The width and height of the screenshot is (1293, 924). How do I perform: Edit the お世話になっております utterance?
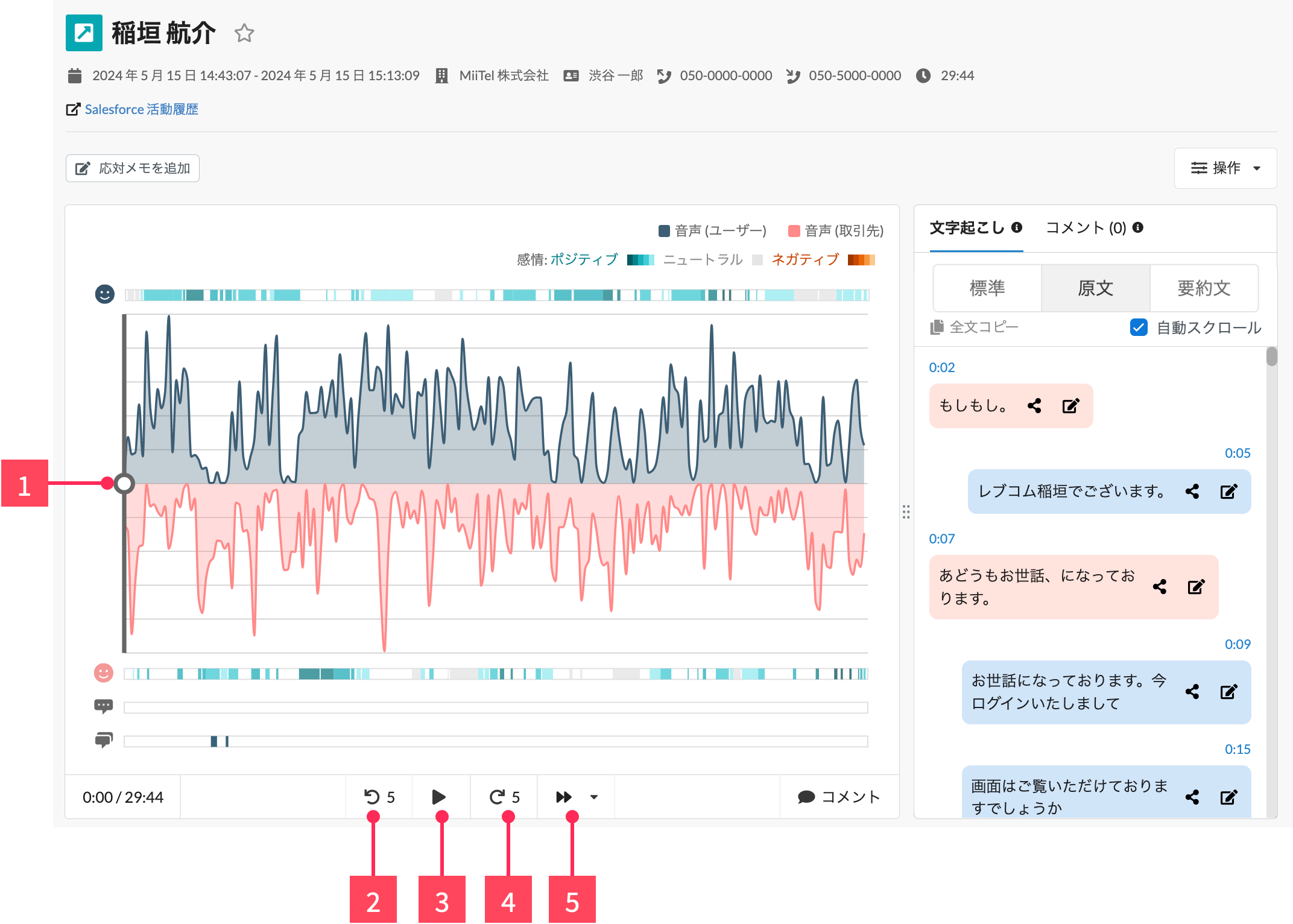click(x=1229, y=692)
